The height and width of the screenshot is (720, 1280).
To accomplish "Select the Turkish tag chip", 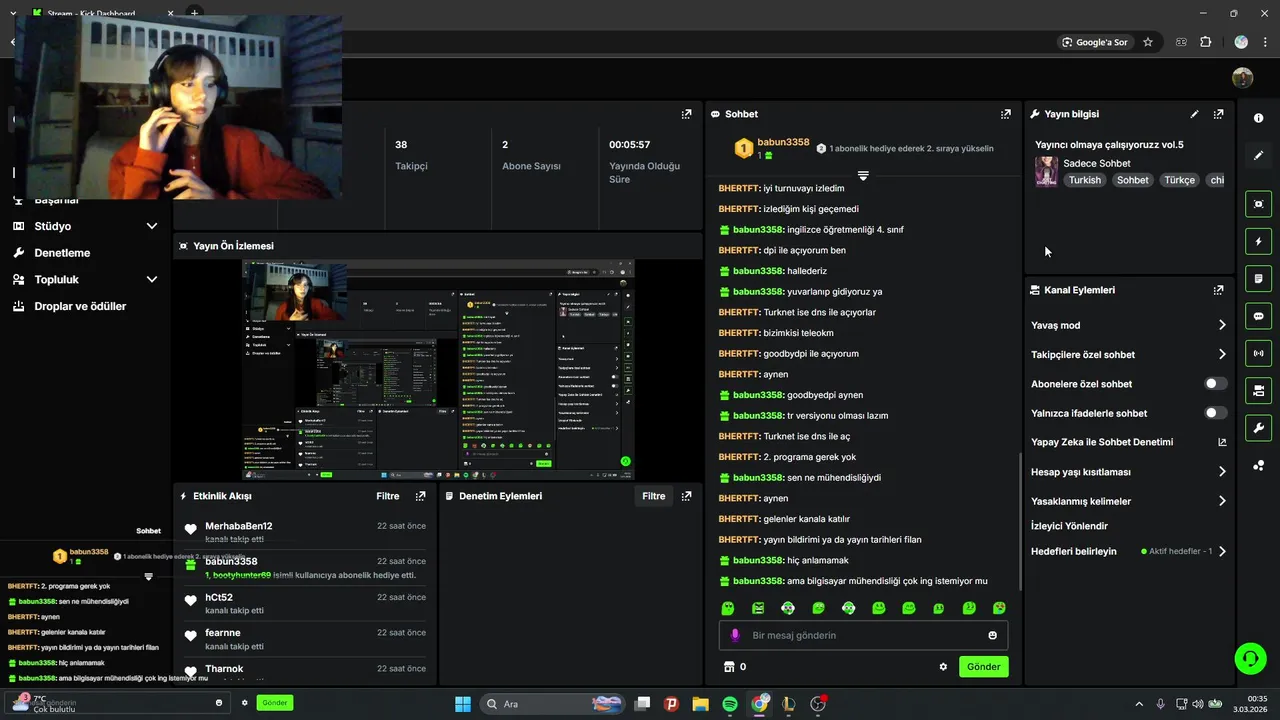I will [x=1084, y=180].
